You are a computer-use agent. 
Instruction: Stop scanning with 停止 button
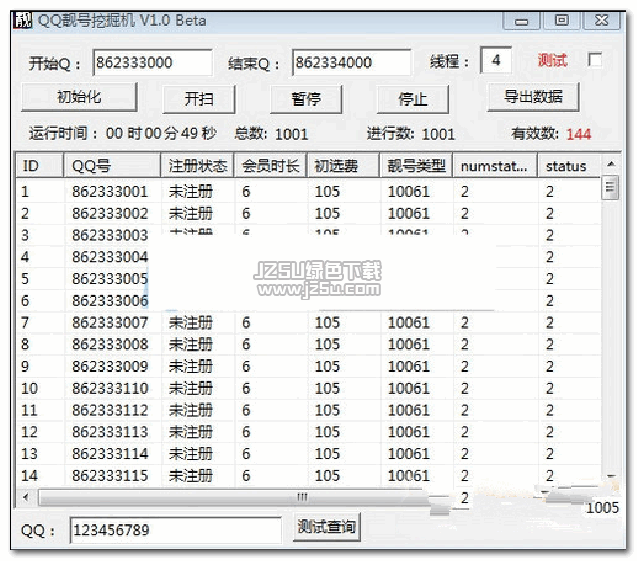coord(413,99)
